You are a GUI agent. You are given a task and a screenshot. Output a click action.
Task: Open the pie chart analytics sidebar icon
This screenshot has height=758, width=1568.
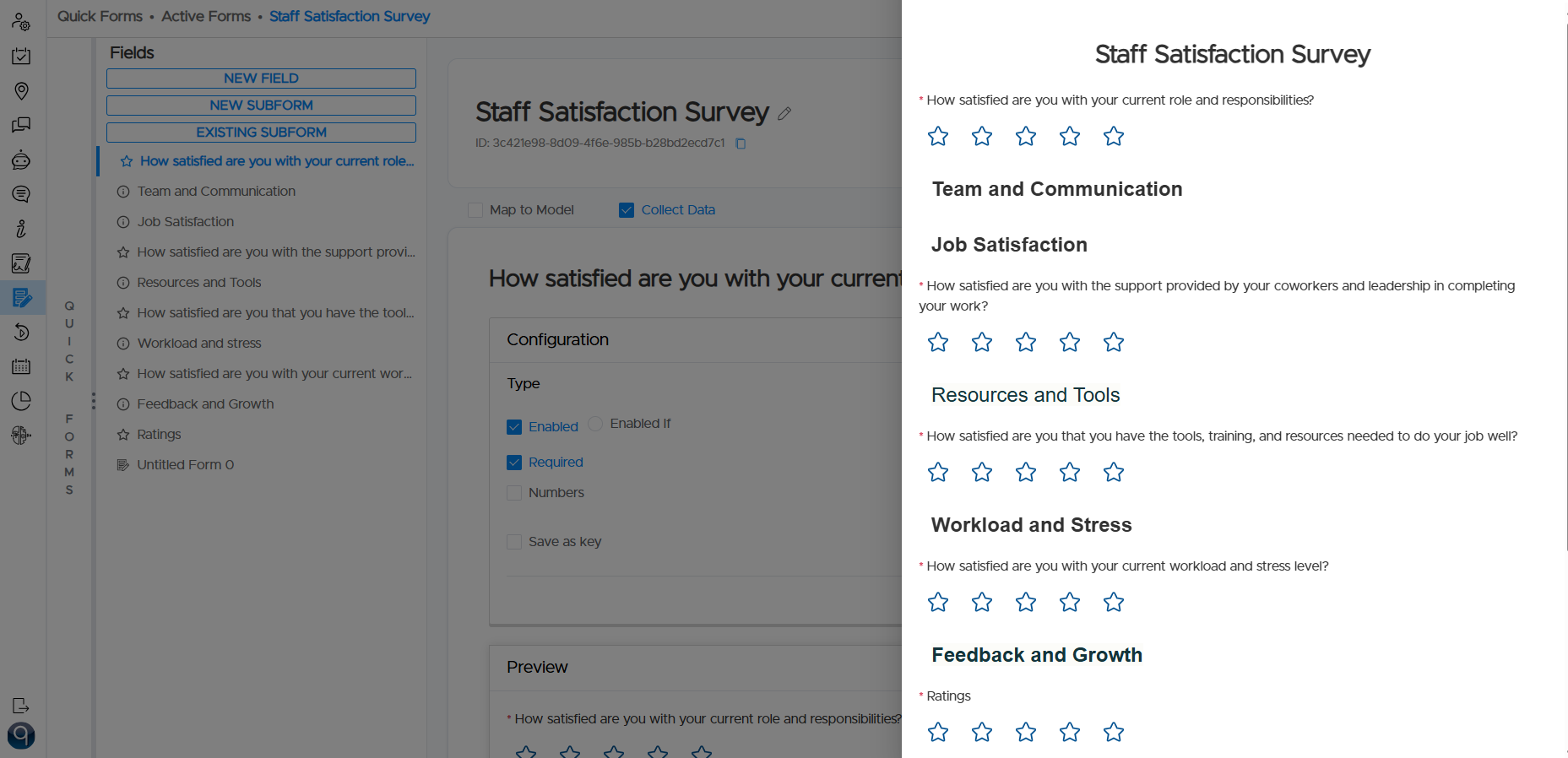point(21,401)
